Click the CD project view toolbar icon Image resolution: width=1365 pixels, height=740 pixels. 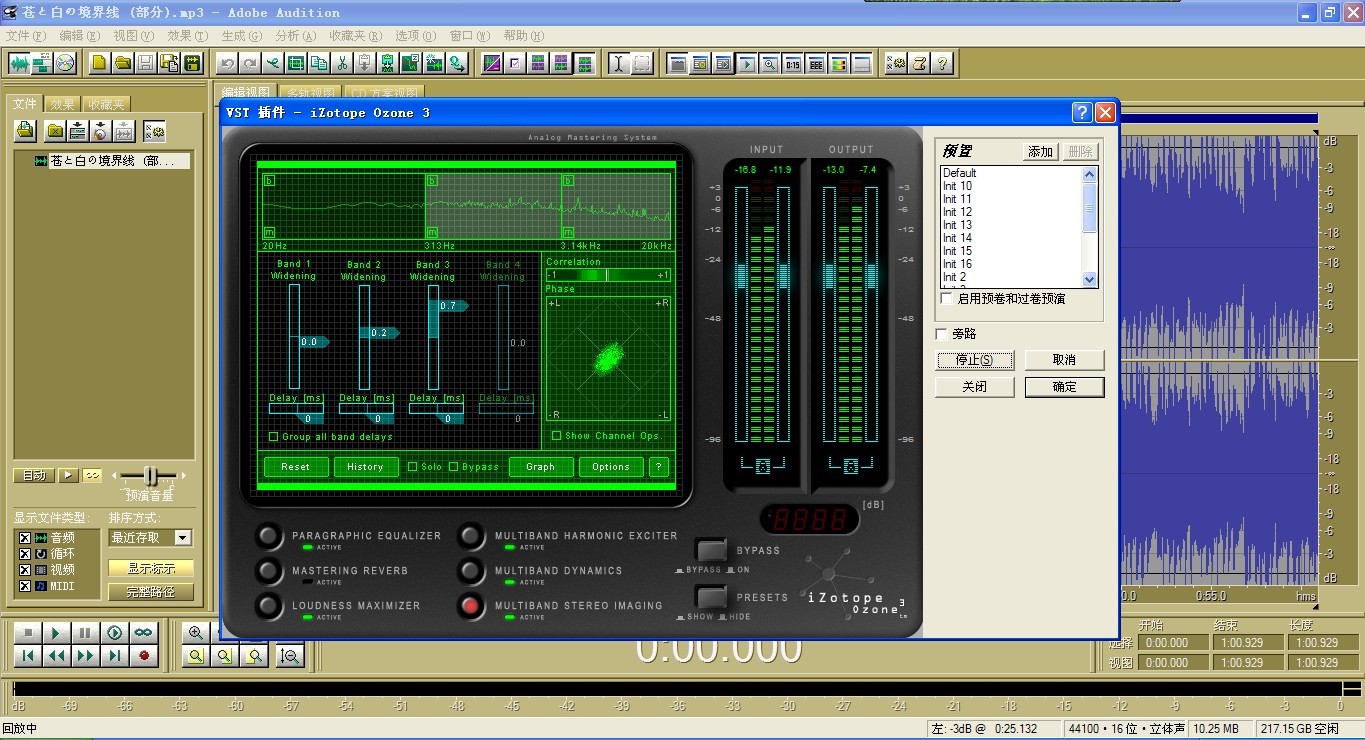click(65, 63)
